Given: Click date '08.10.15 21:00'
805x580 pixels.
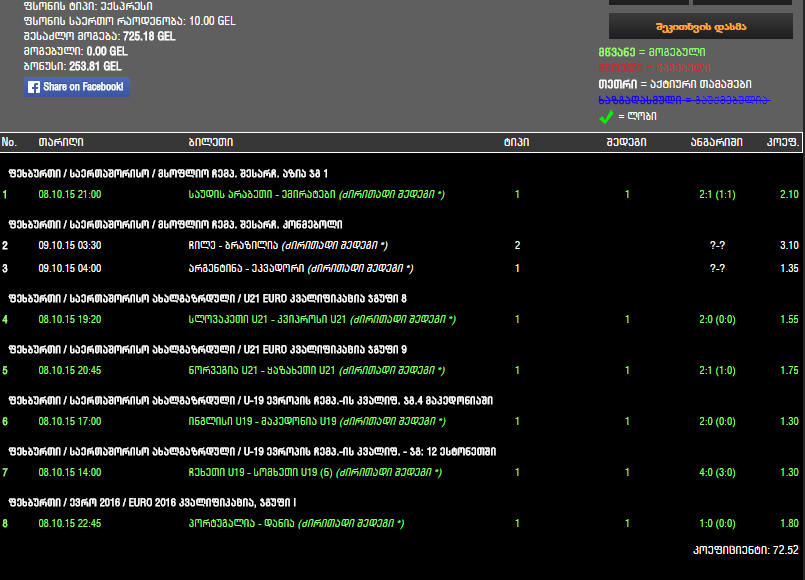Looking at the screenshot, I should point(70,195).
